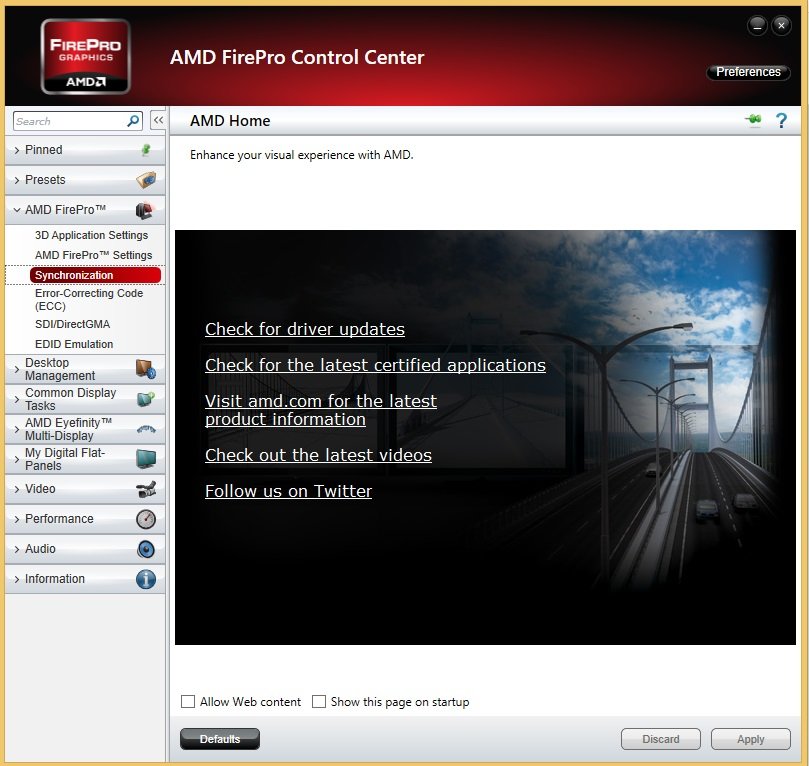Open help with the question mark icon

click(x=781, y=121)
